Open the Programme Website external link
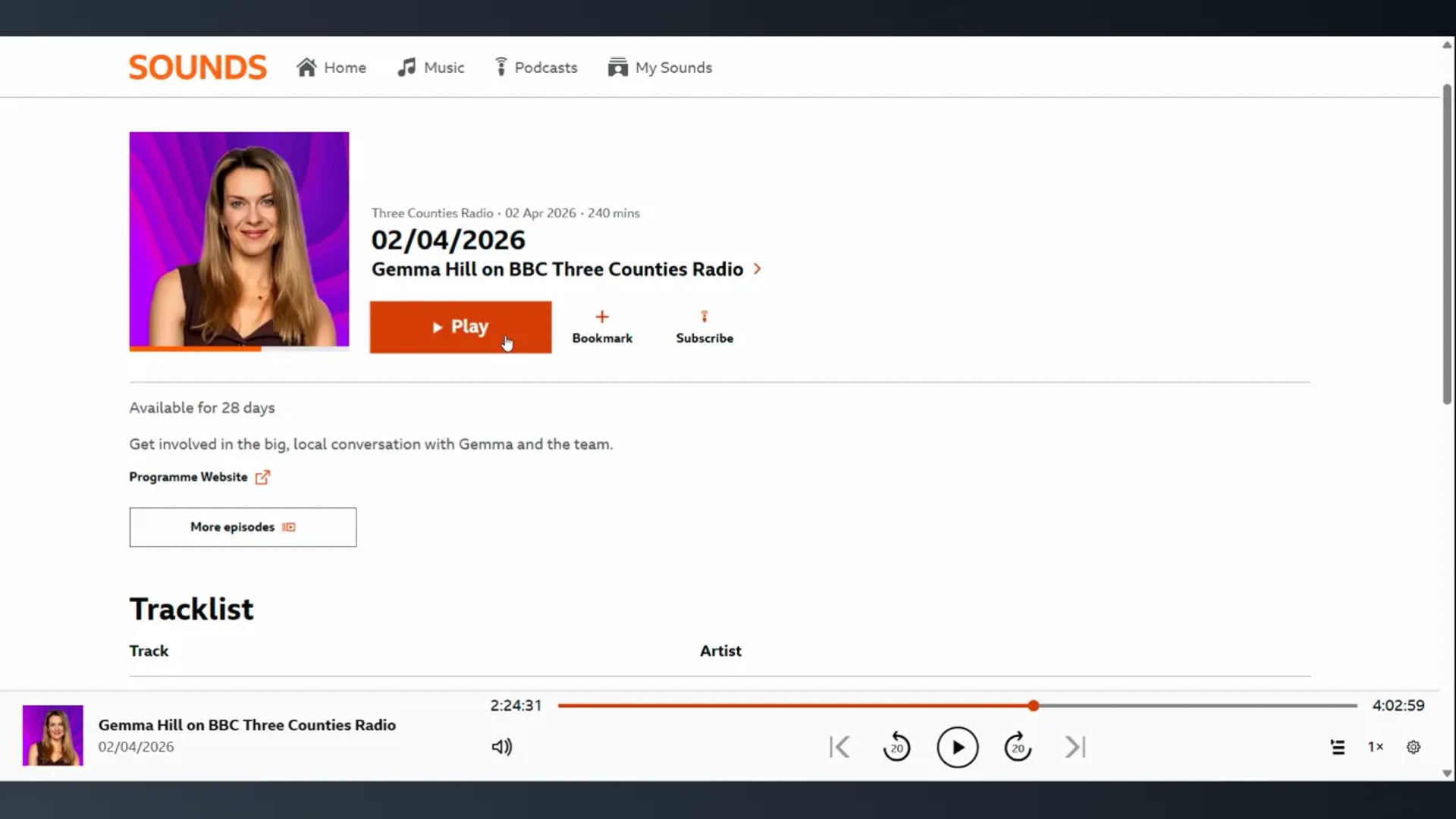 click(x=199, y=477)
